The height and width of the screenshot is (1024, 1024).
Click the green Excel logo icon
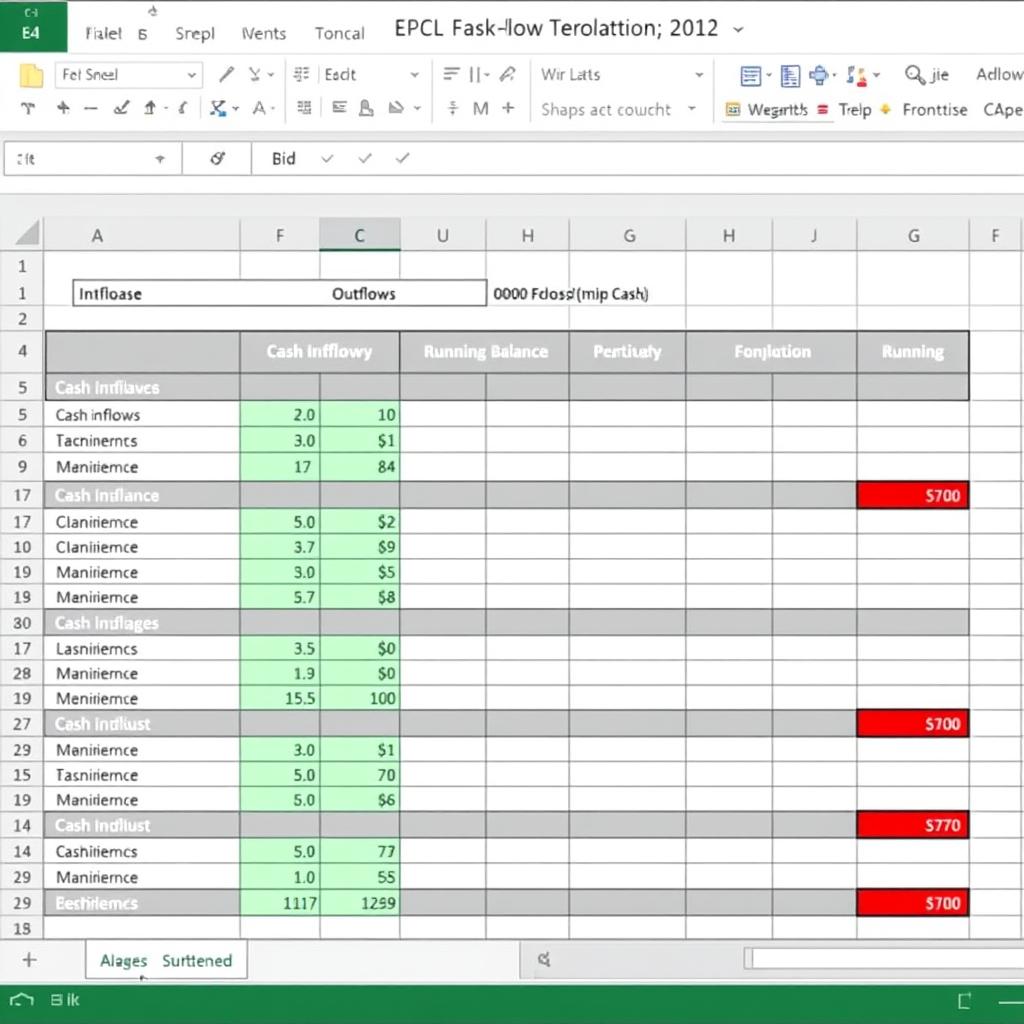[x=33, y=25]
